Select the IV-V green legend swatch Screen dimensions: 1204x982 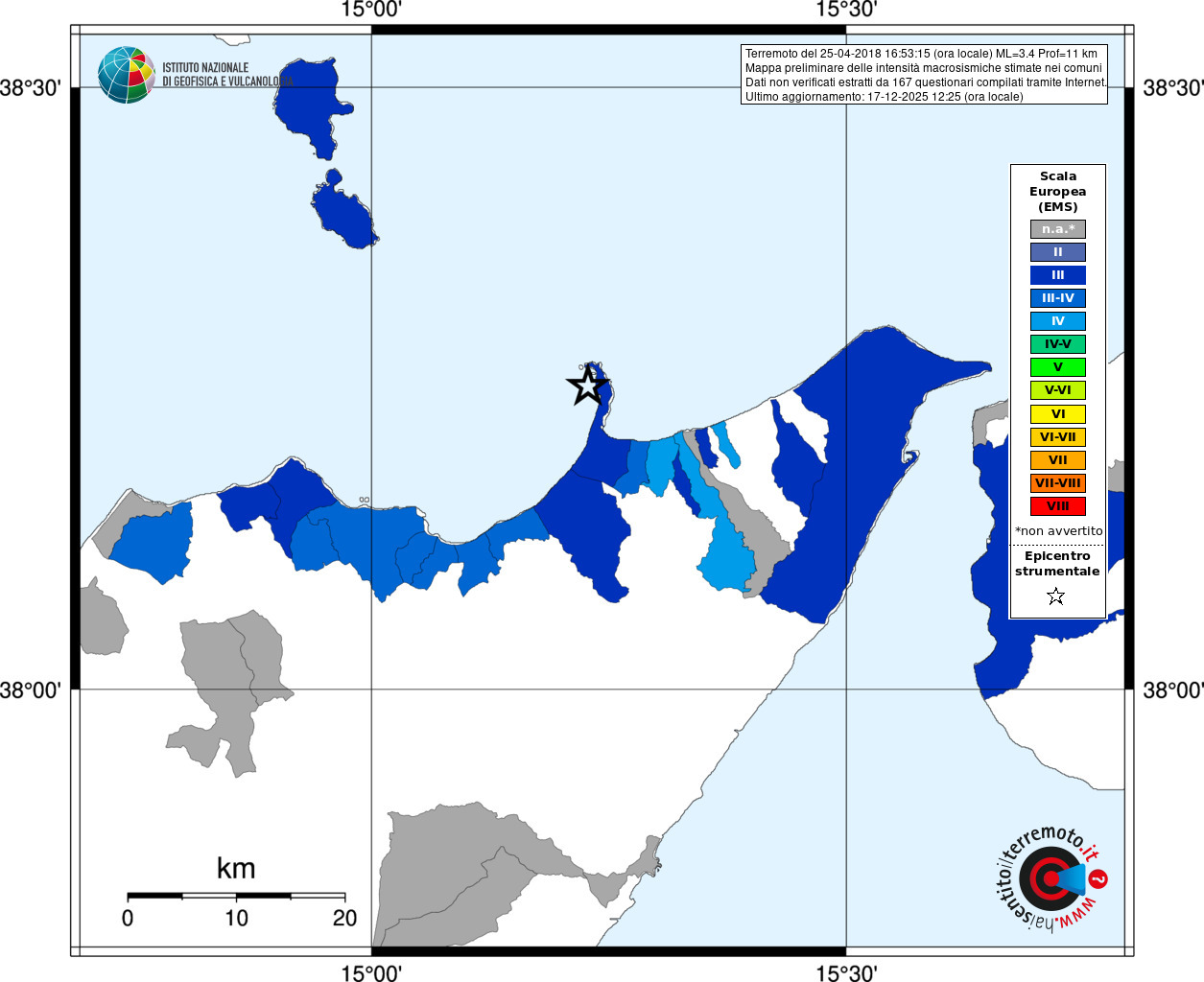1057,344
